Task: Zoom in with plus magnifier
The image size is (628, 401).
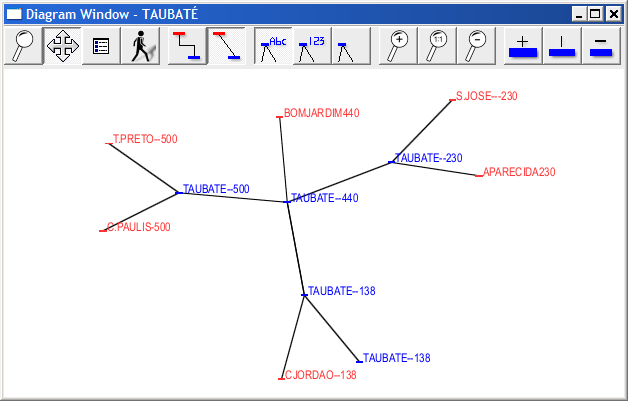Action: [398, 46]
